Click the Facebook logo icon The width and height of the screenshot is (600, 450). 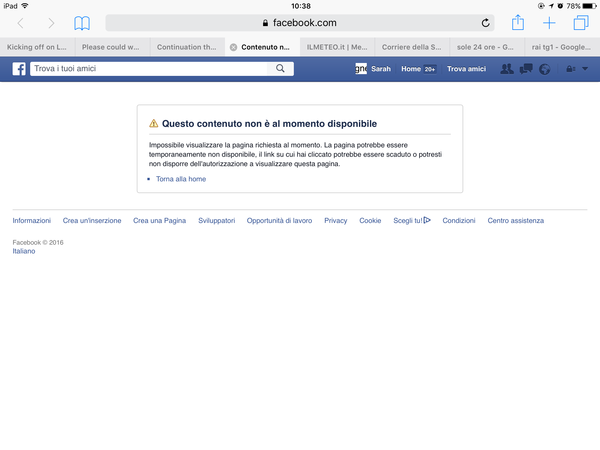[x=19, y=69]
